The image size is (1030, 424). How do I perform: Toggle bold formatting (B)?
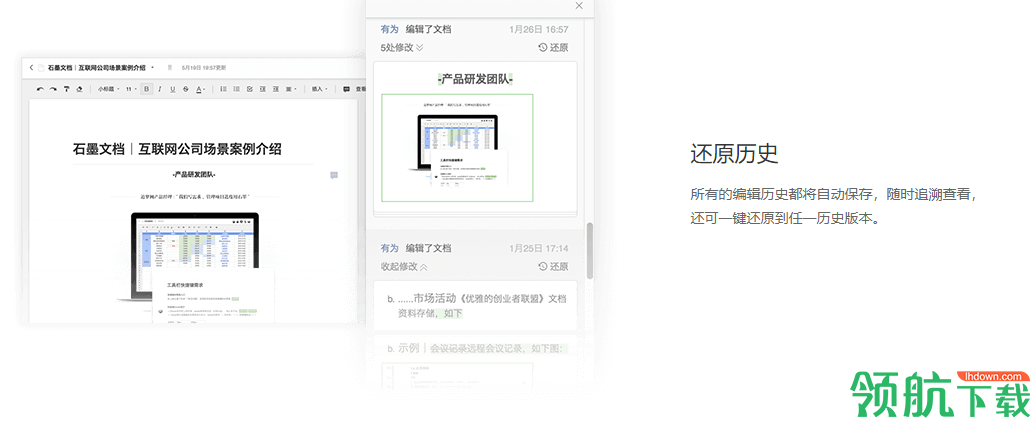point(146,89)
